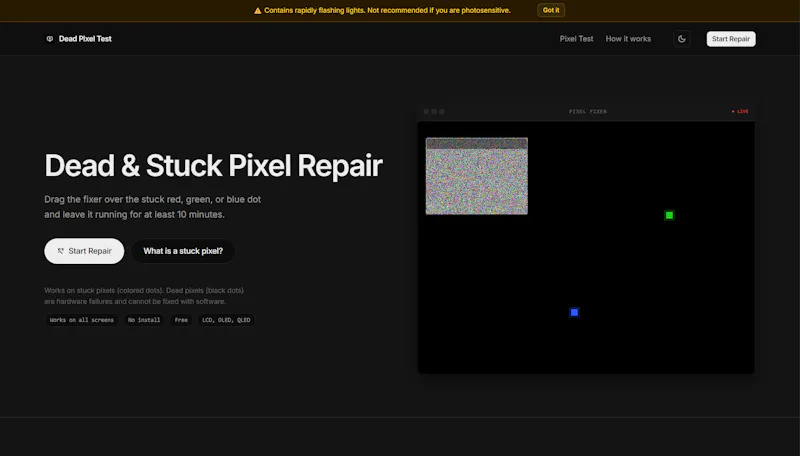Click Start Repair in the top navbar
Viewport: 800px width, 456px height.
[x=731, y=39]
